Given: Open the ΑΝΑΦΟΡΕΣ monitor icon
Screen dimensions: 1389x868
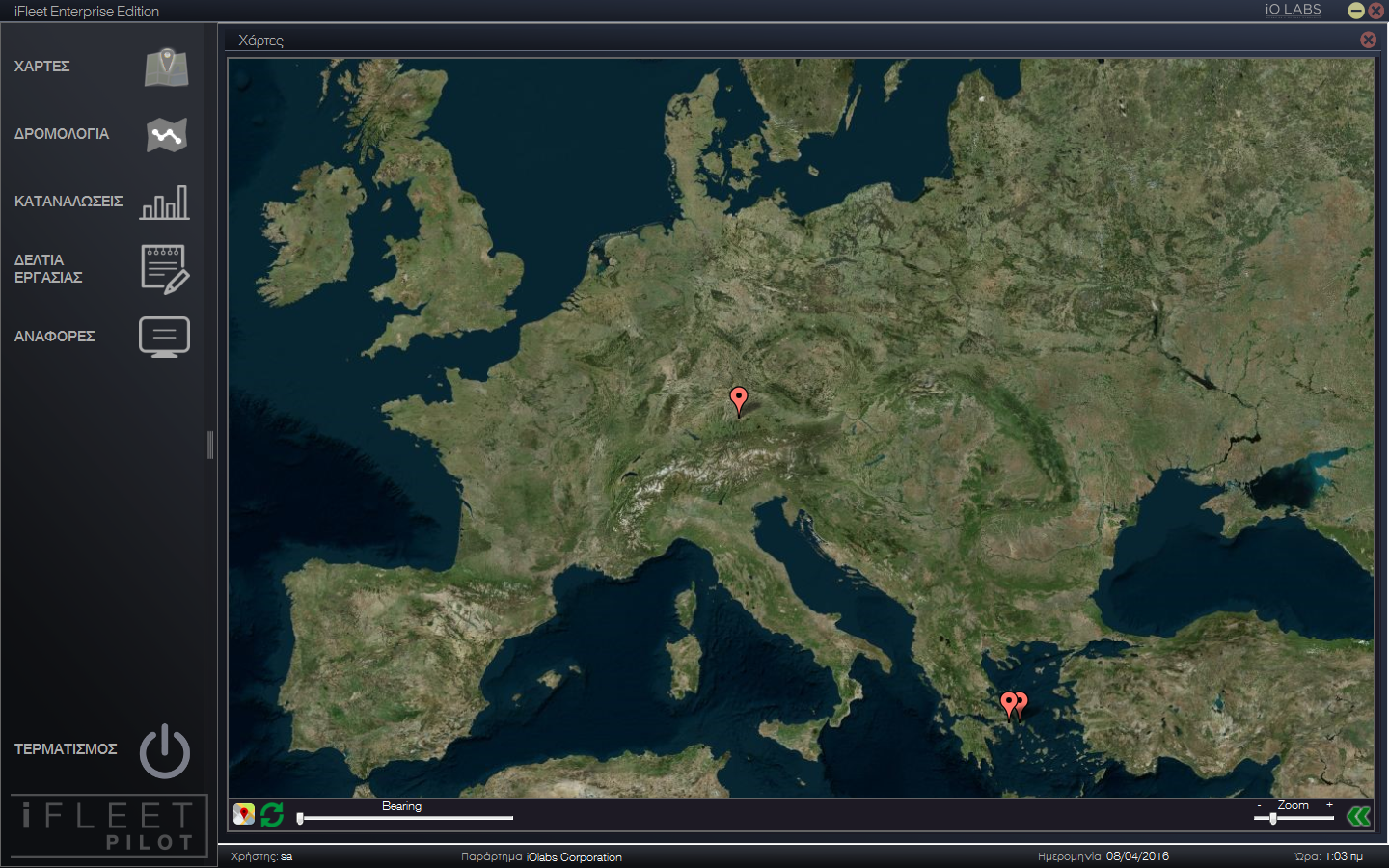Looking at the screenshot, I should (x=165, y=337).
